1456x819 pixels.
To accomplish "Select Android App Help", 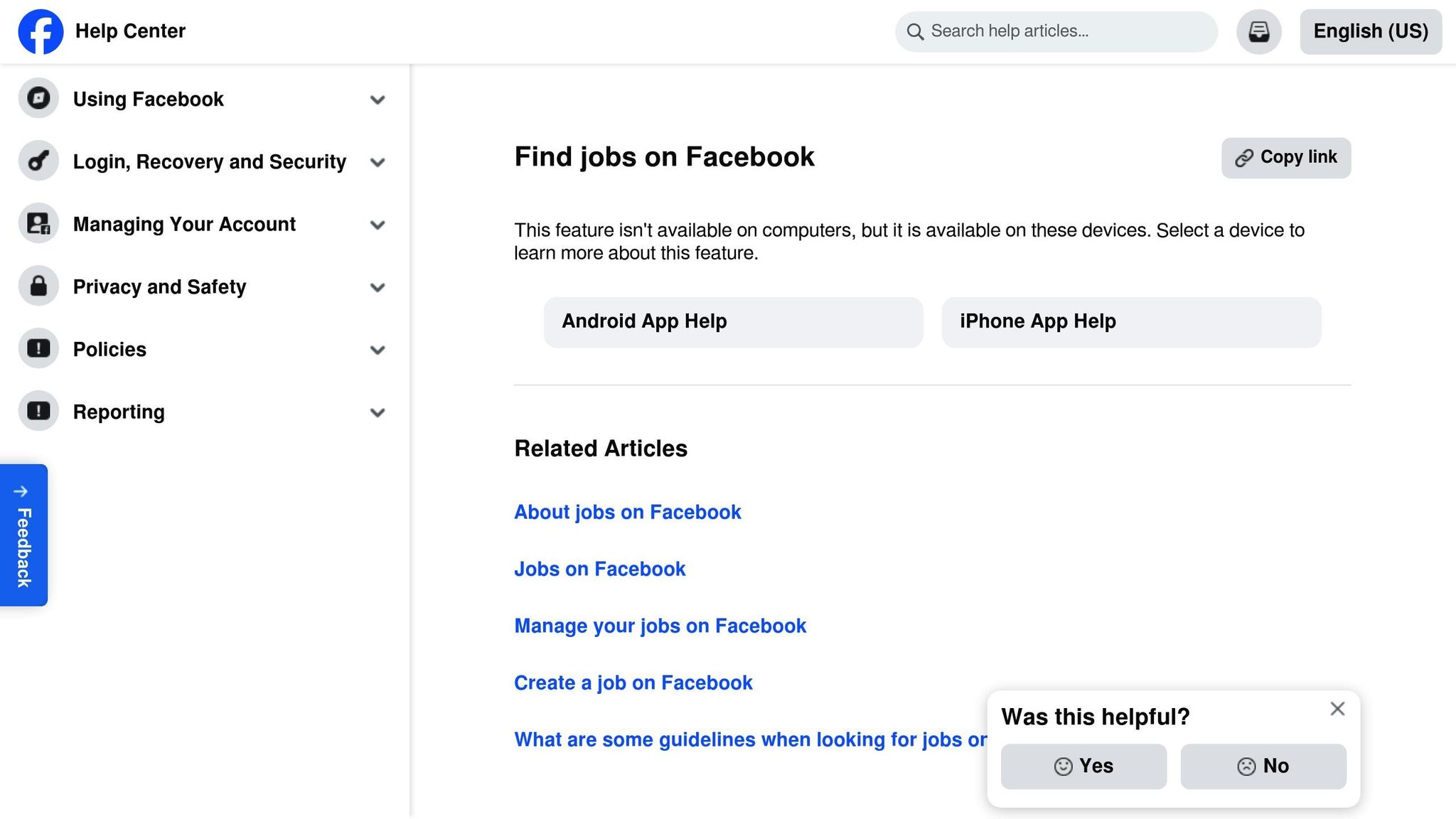I will tap(733, 321).
